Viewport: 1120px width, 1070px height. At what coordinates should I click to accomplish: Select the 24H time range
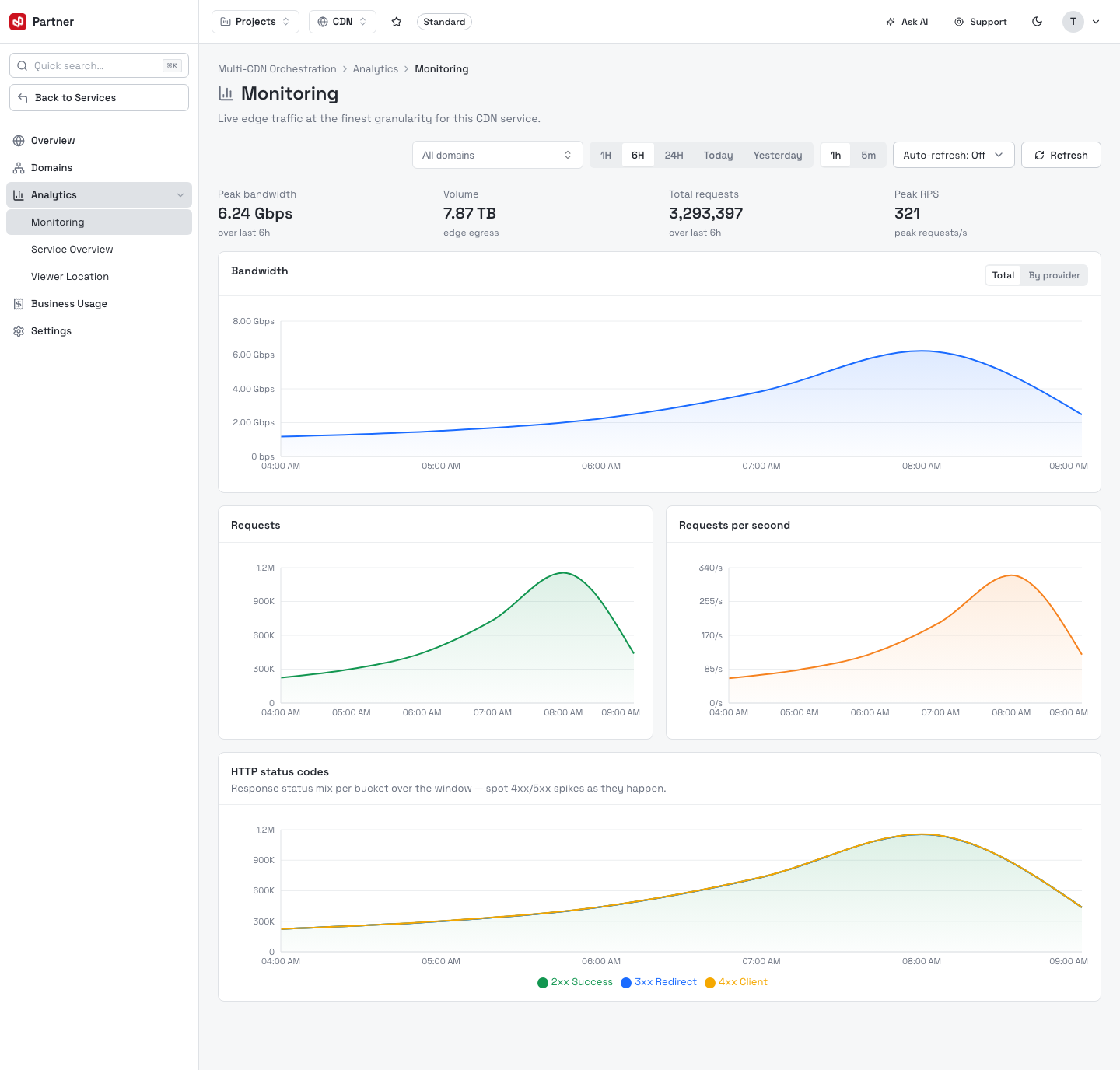(x=674, y=156)
